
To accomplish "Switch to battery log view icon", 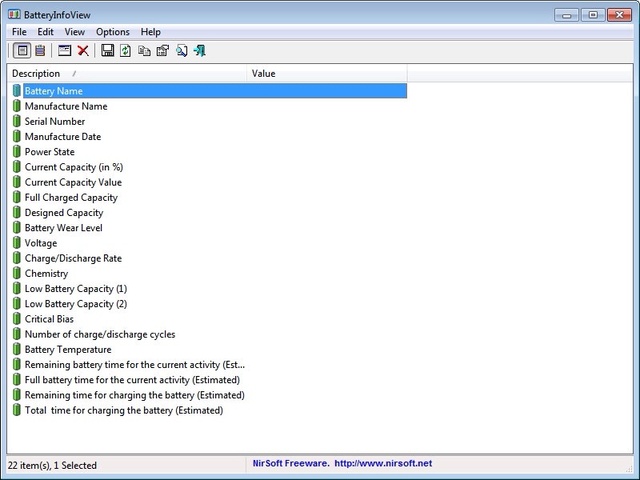I will pyautogui.click(x=40, y=51).
